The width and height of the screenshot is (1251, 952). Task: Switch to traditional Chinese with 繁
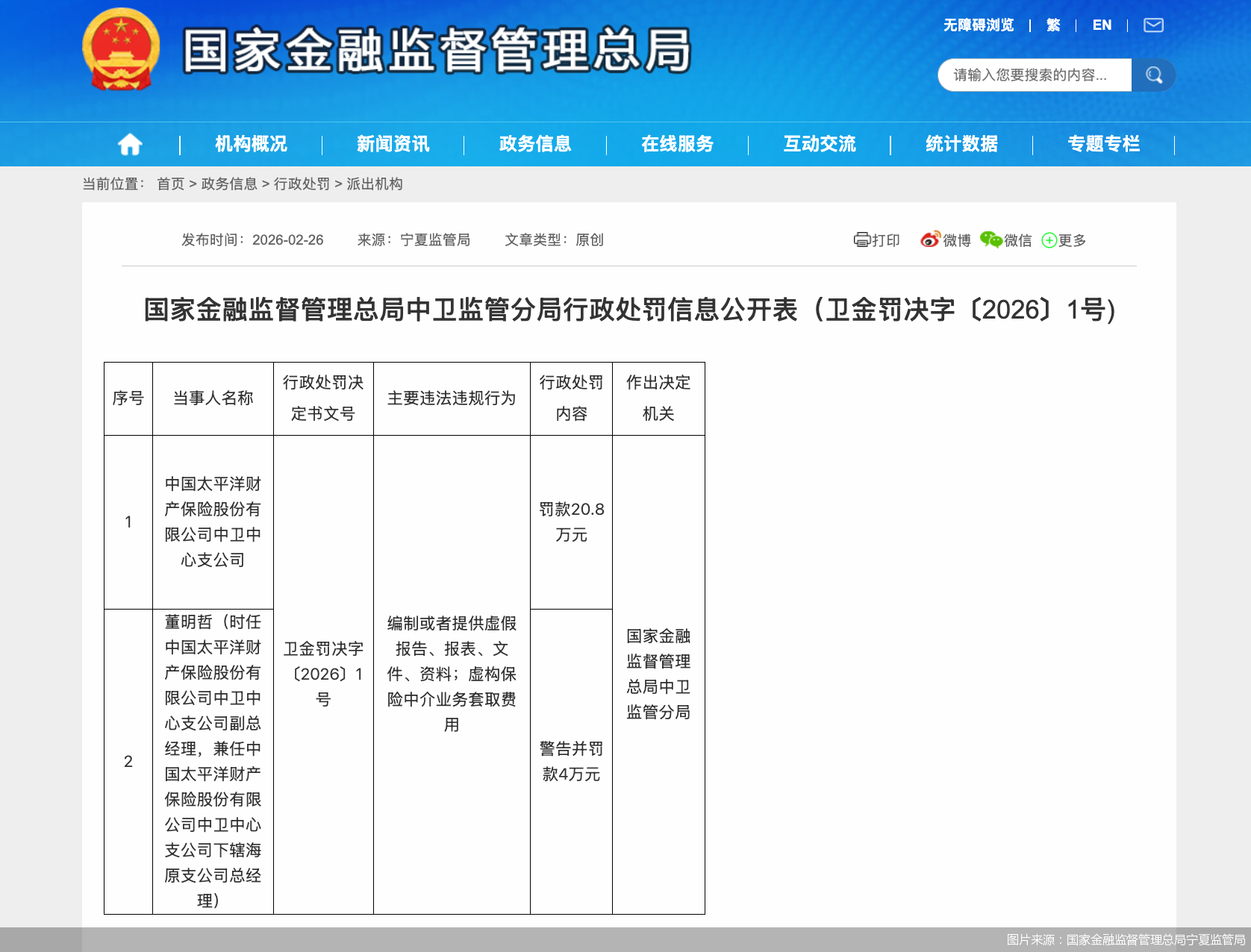pos(1053,25)
